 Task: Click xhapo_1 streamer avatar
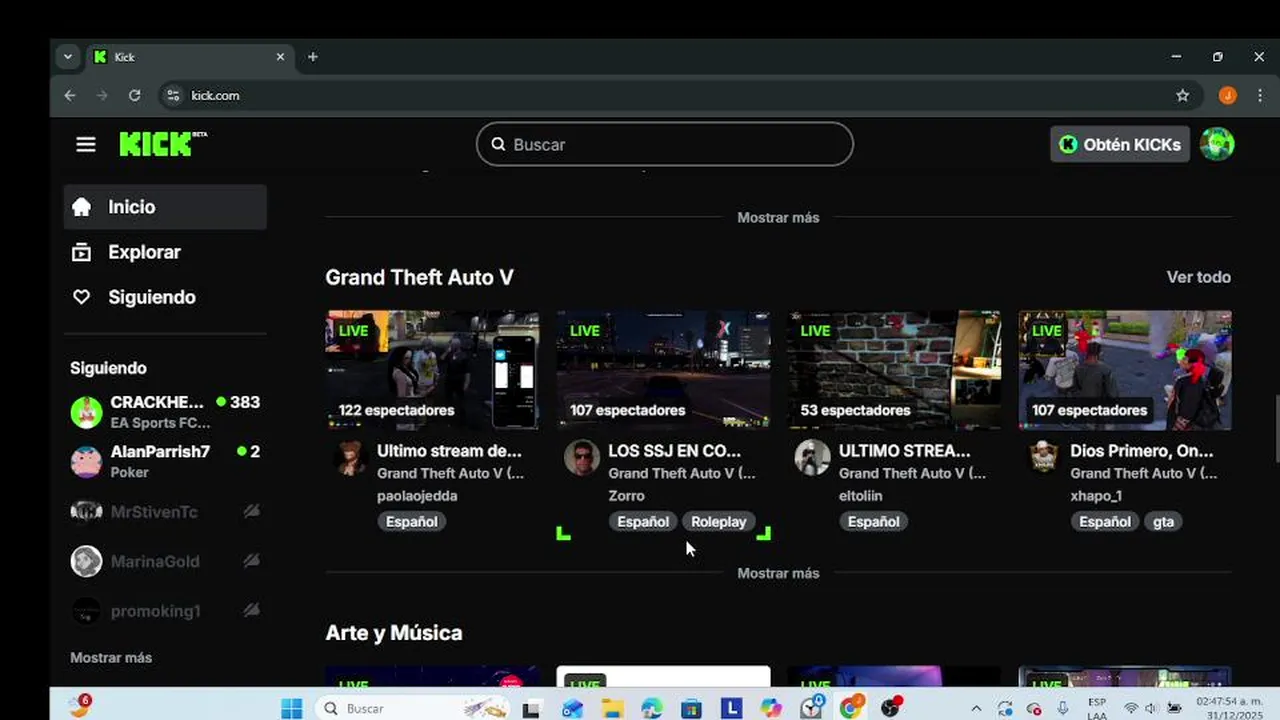[x=1044, y=458]
